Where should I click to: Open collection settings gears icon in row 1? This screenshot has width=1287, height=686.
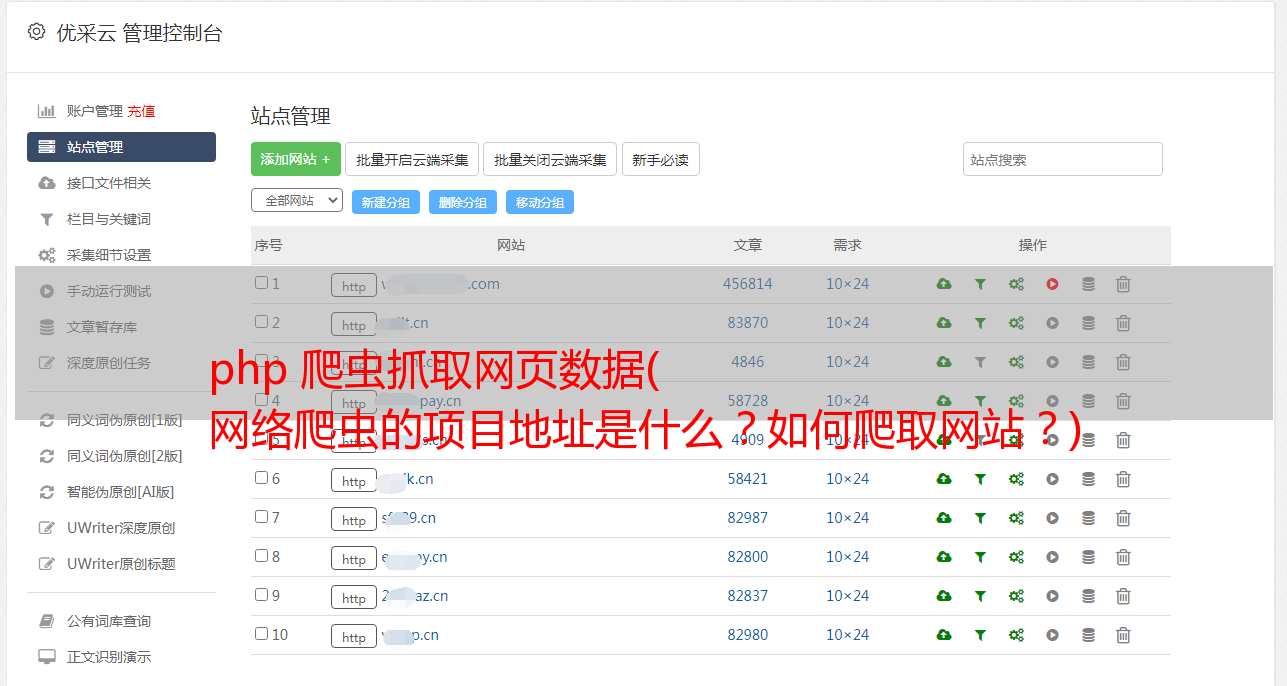(1016, 284)
